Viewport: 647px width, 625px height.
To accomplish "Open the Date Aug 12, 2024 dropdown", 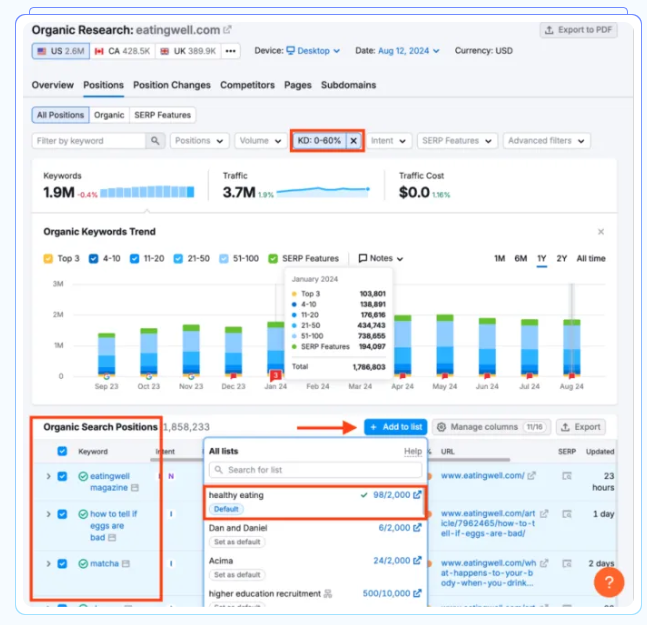I will coord(409,51).
